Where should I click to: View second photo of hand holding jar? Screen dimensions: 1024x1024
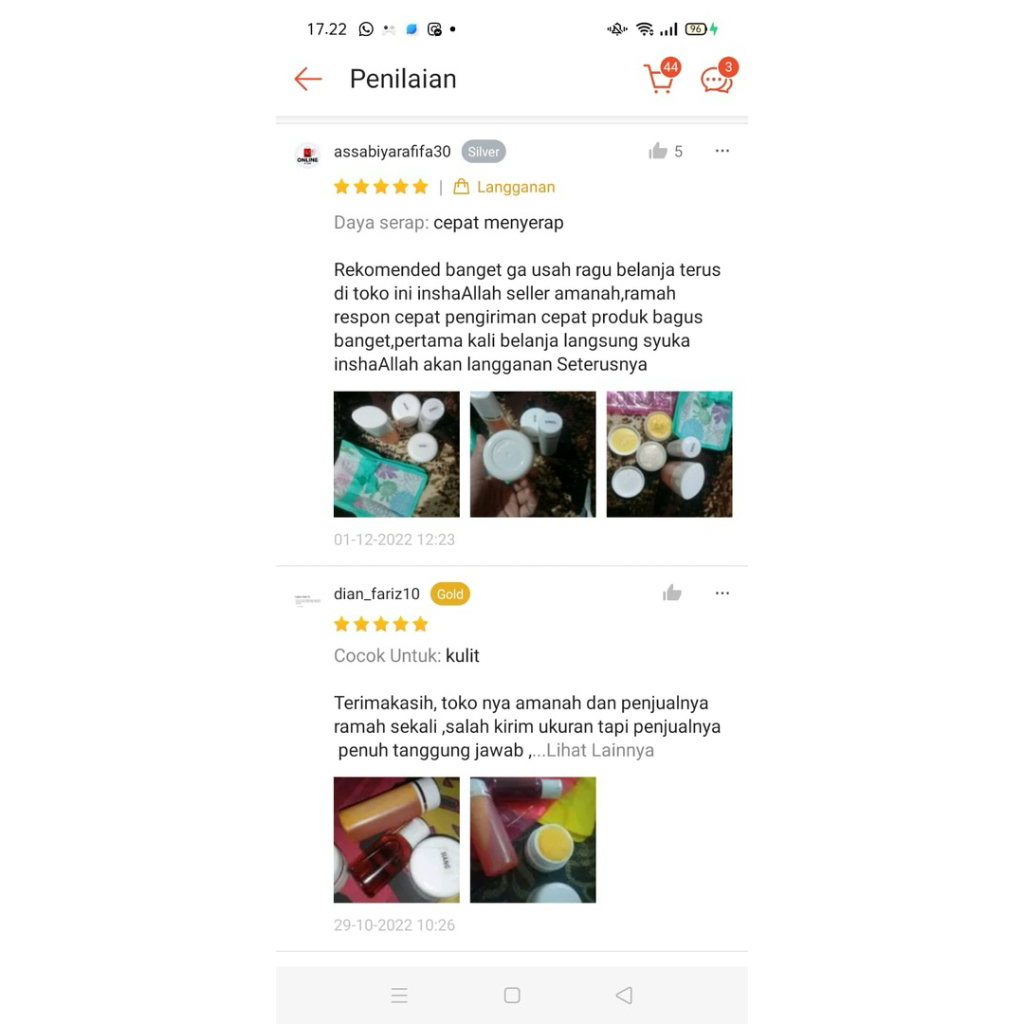coord(533,455)
